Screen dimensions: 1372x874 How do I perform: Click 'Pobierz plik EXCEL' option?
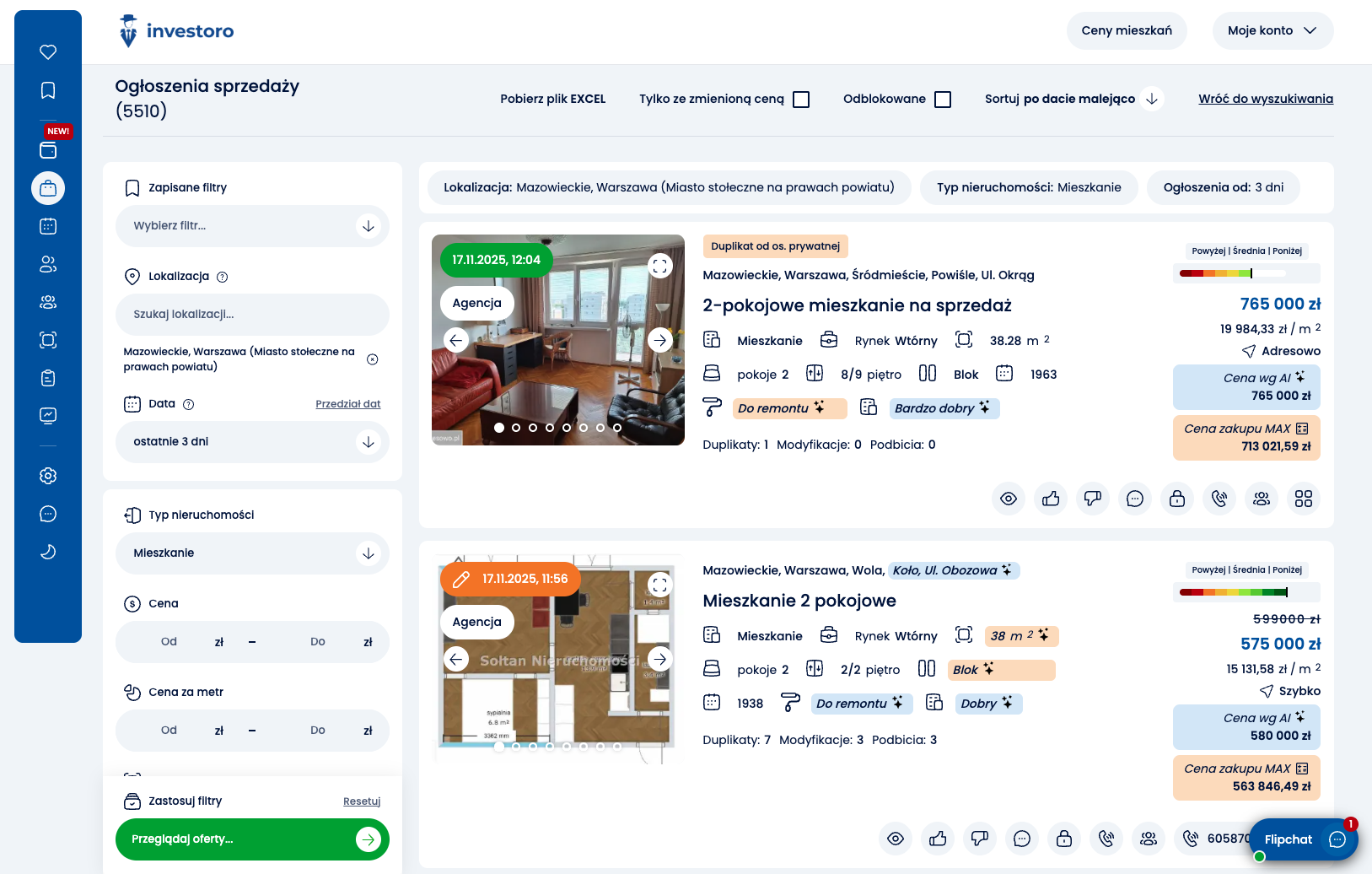552,99
